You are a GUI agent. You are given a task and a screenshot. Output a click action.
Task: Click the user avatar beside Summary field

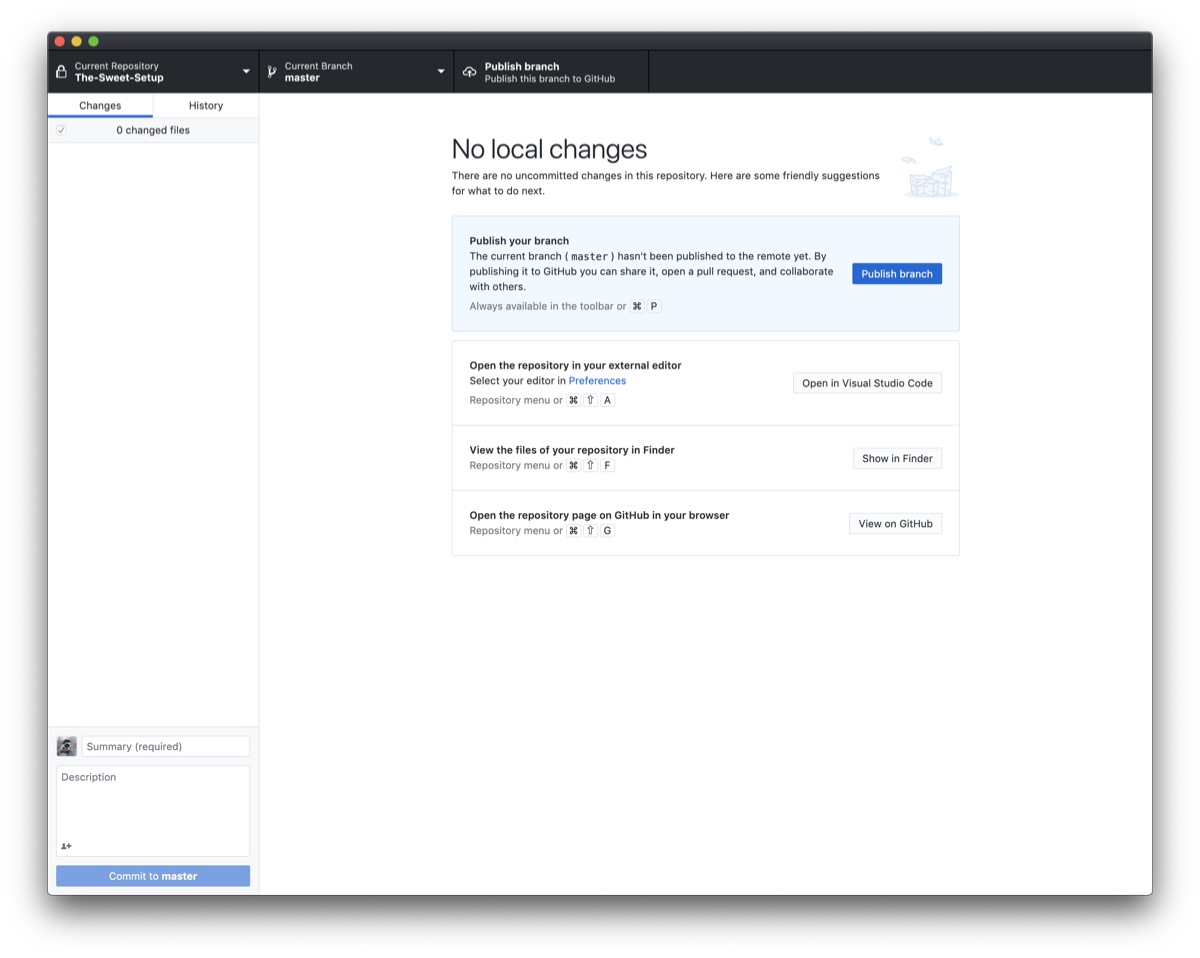67,746
